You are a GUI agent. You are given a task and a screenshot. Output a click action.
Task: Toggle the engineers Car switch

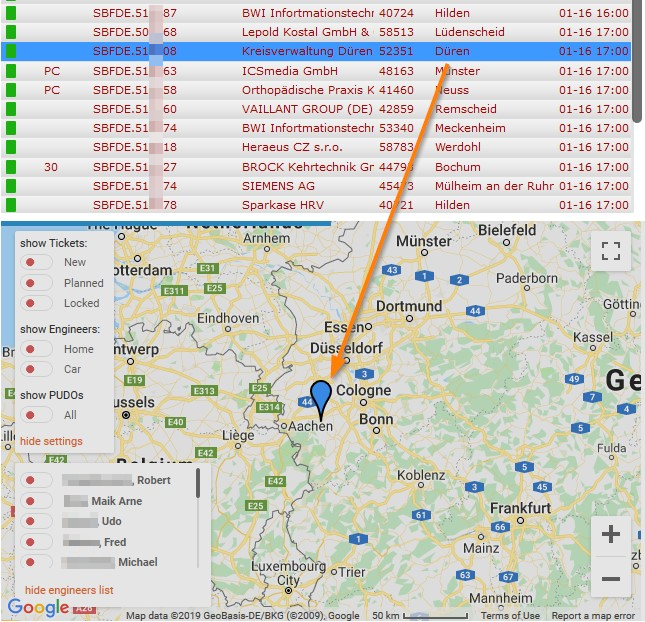coord(36,369)
